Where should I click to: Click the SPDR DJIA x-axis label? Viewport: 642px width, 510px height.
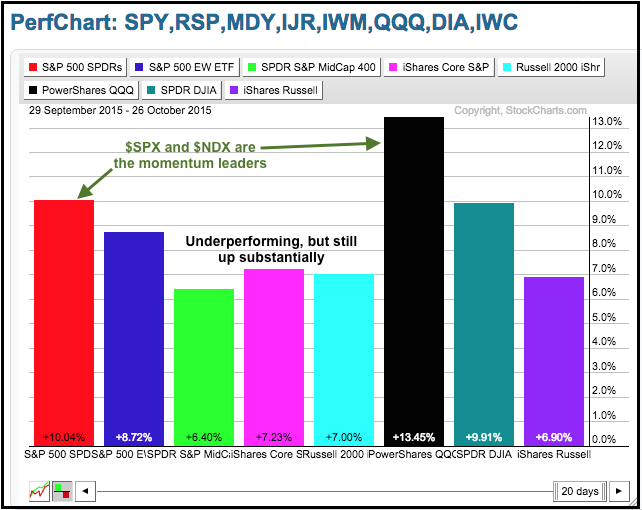pyautogui.click(x=484, y=454)
